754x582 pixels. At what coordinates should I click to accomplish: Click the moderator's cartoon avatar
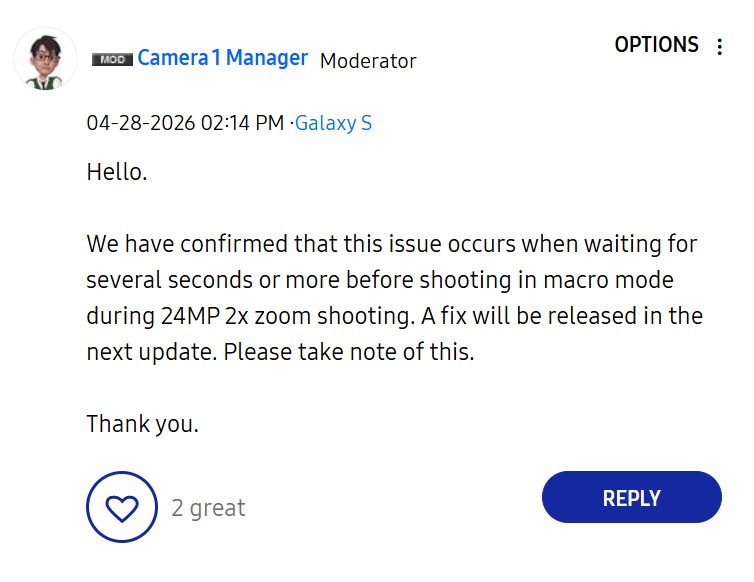45,57
